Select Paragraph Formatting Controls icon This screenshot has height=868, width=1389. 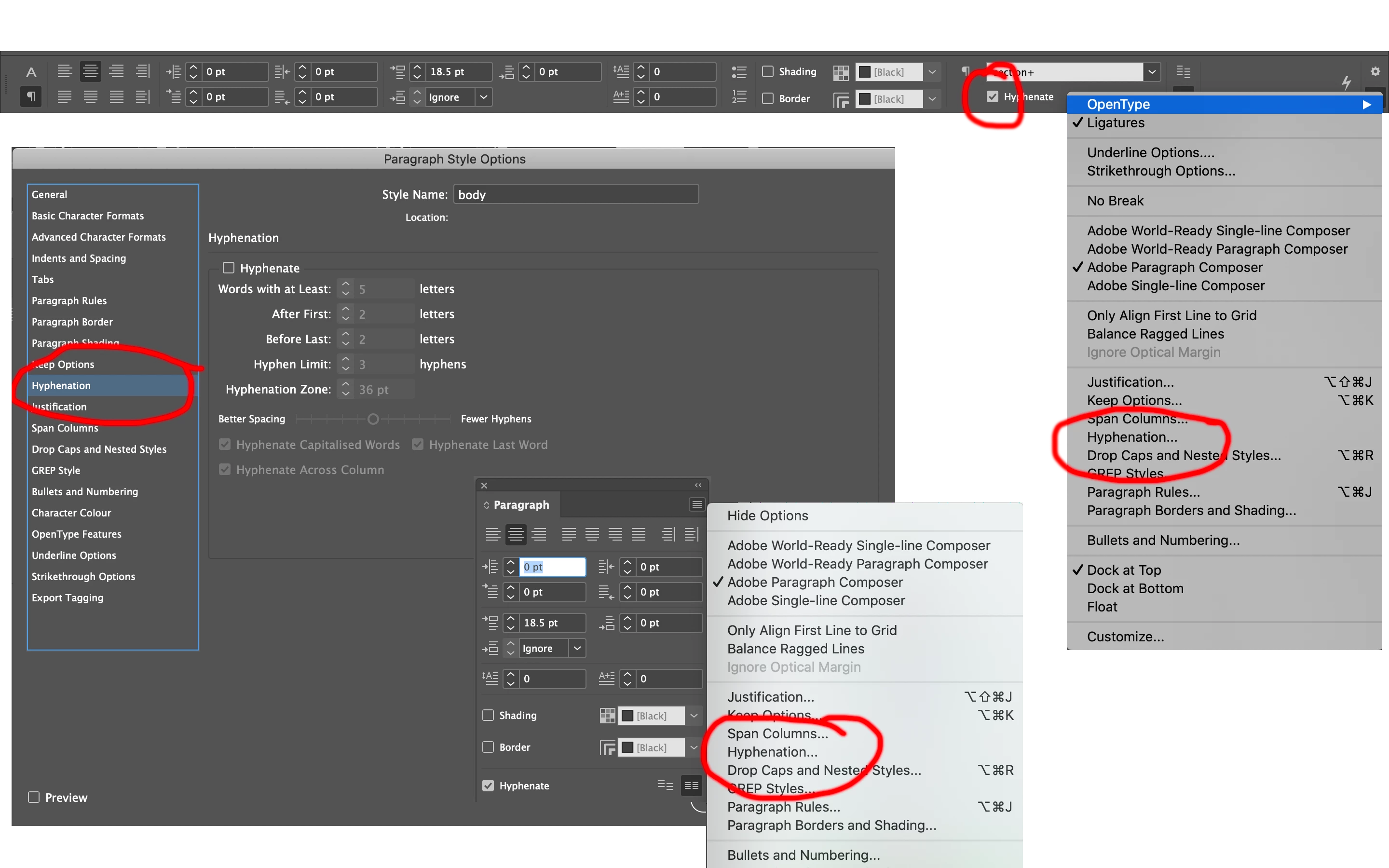pos(31,96)
